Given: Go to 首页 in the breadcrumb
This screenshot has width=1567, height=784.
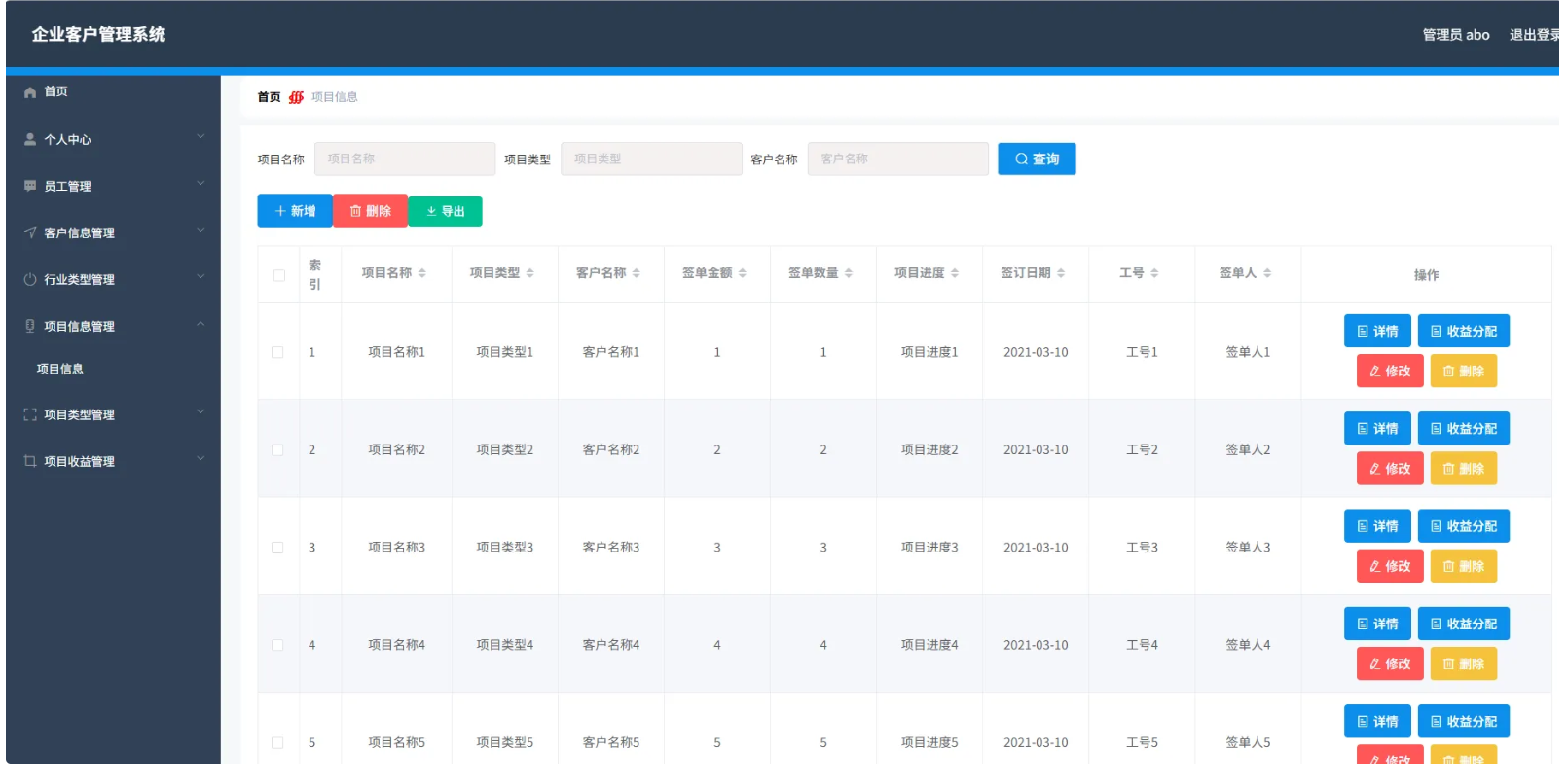Looking at the screenshot, I should tap(269, 97).
